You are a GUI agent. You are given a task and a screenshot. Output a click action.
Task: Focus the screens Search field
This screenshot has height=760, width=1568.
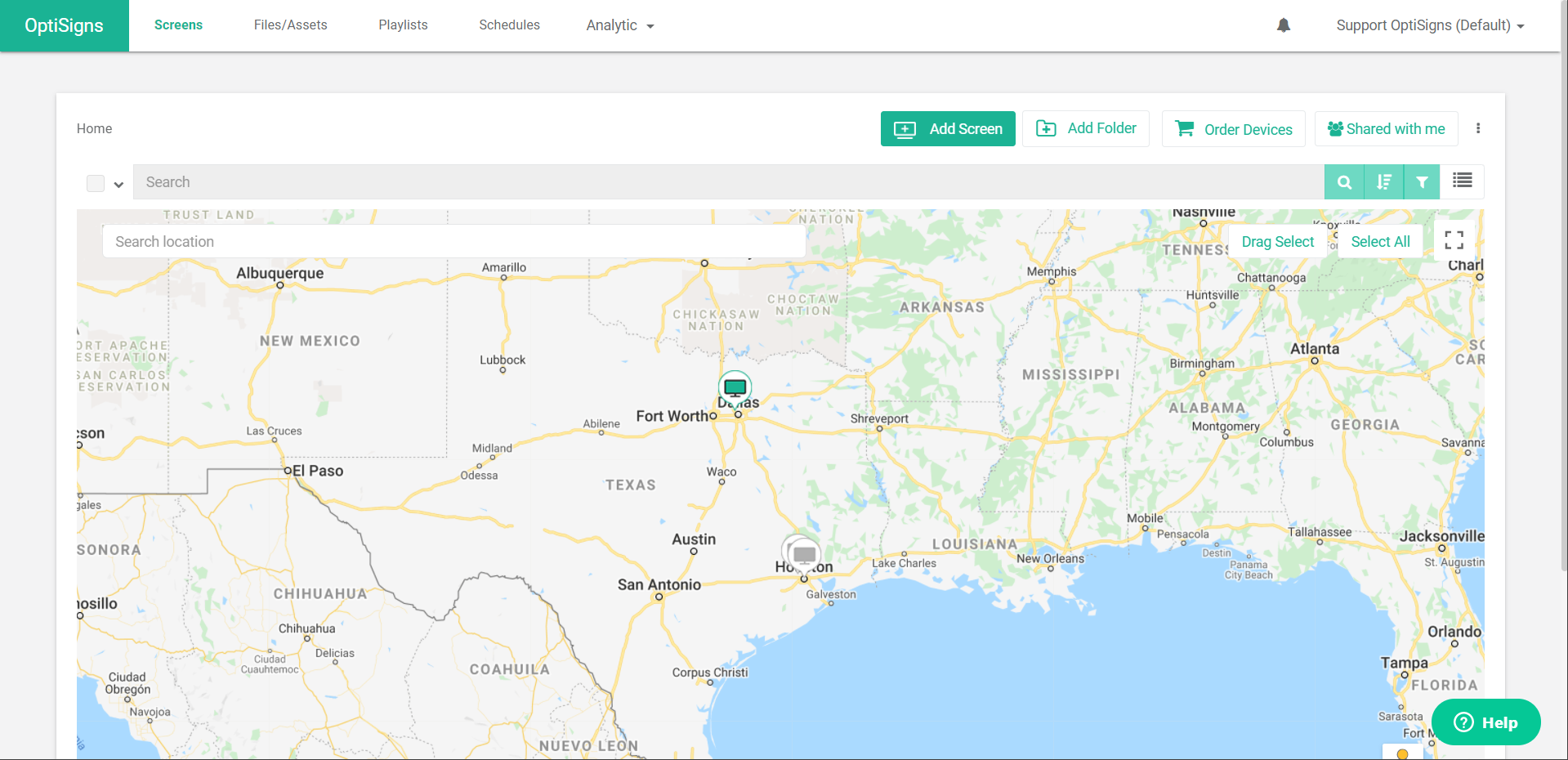click(728, 182)
